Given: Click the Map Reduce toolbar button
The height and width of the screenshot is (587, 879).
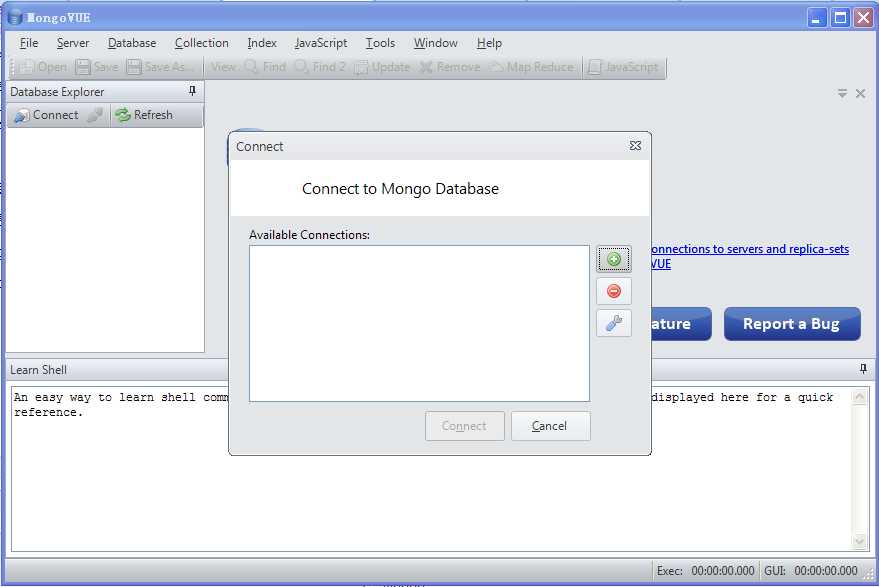Looking at the screenshot, I should coord(533,67).
